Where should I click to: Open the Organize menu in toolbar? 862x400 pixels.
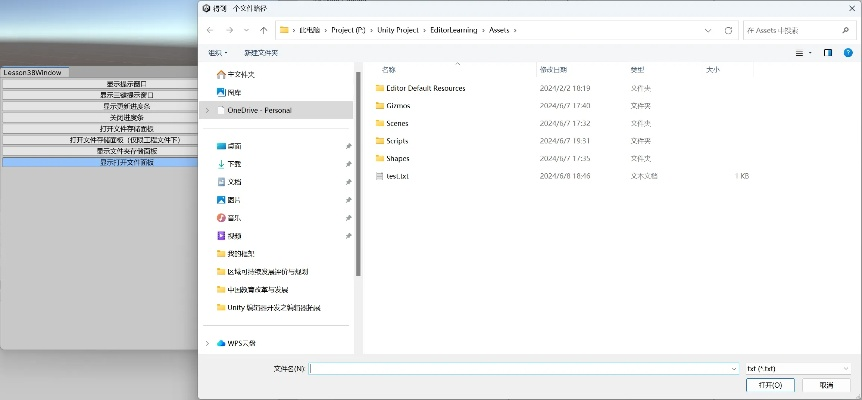click(x=217, y=52)
